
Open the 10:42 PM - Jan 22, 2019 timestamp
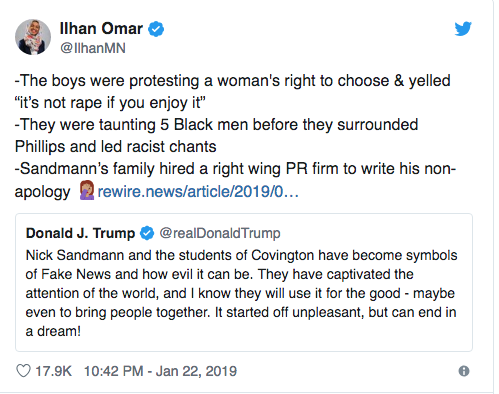pyautogui.click(x=160, y=371)
